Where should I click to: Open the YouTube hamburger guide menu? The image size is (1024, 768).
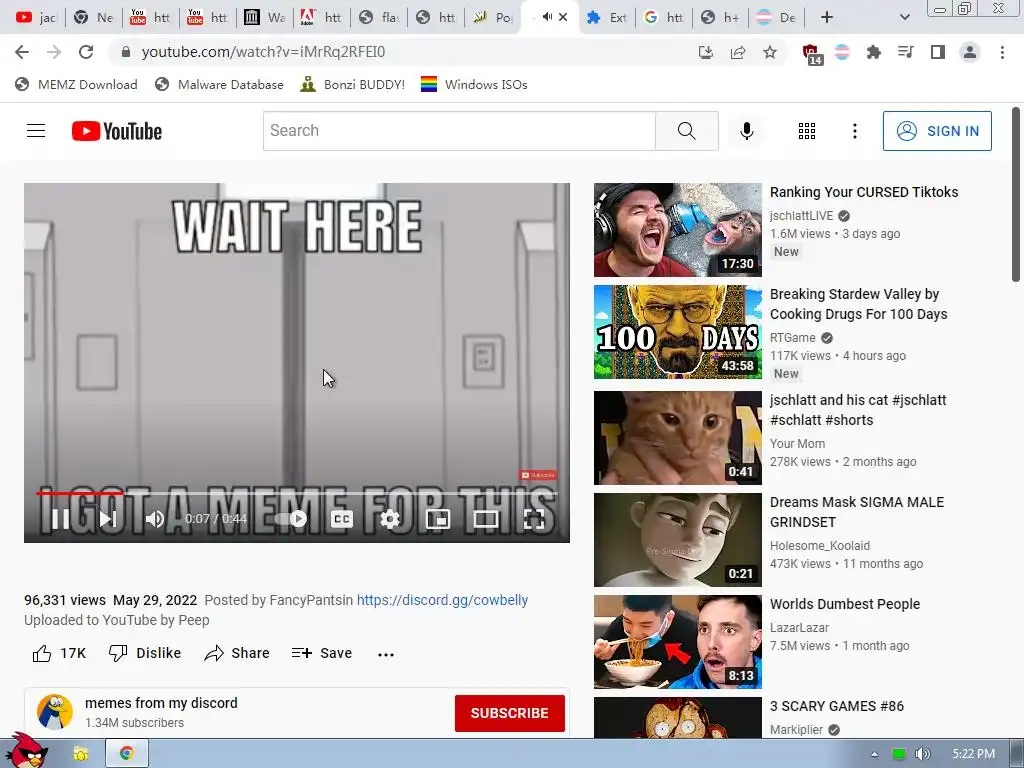pyautogui.click(x=36, y=131)
